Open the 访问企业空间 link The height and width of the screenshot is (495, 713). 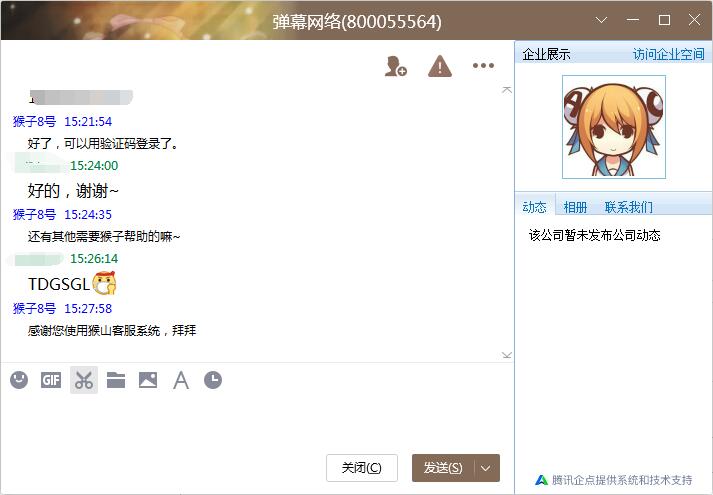pyautogui.click(x=668, y=55)
